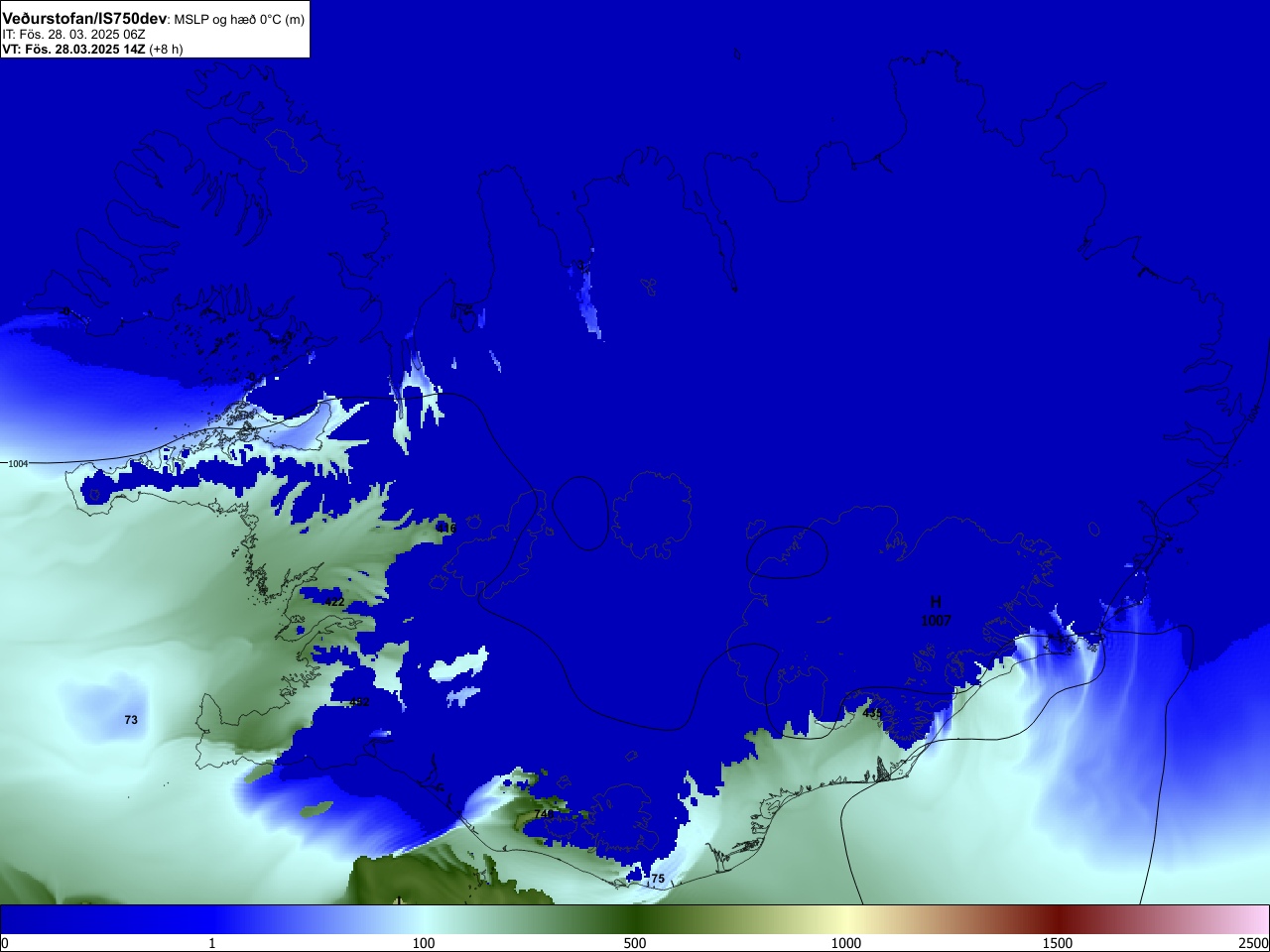This screenshot has width=1270, height=952.
Task: Click the pale yellow section of the color bar
Action: [846, 919]
